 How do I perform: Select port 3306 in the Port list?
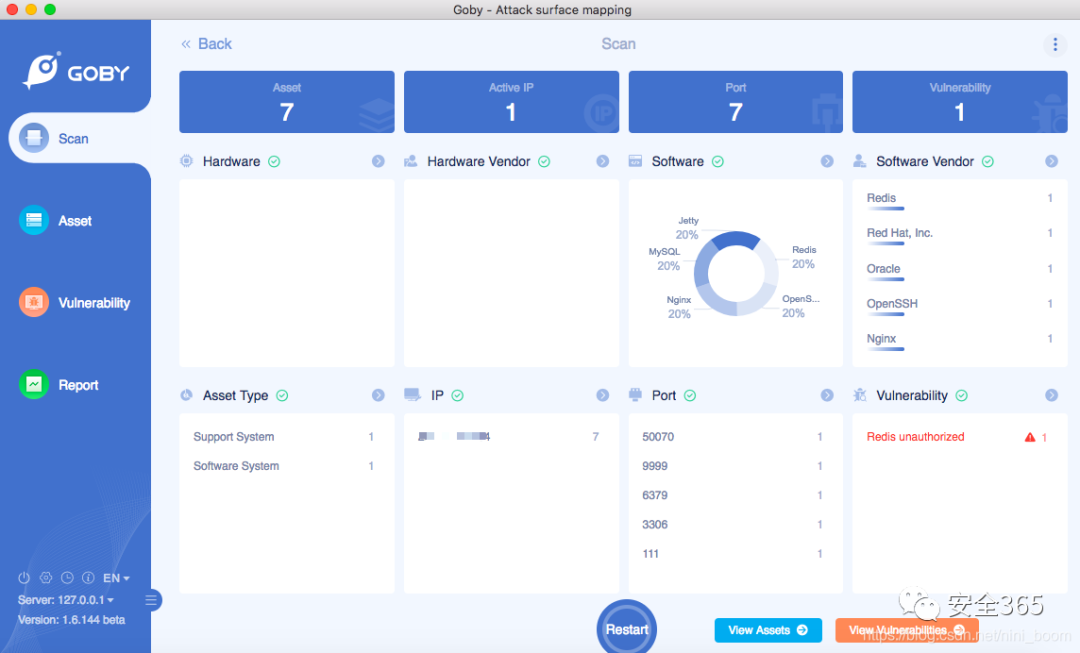733,525
